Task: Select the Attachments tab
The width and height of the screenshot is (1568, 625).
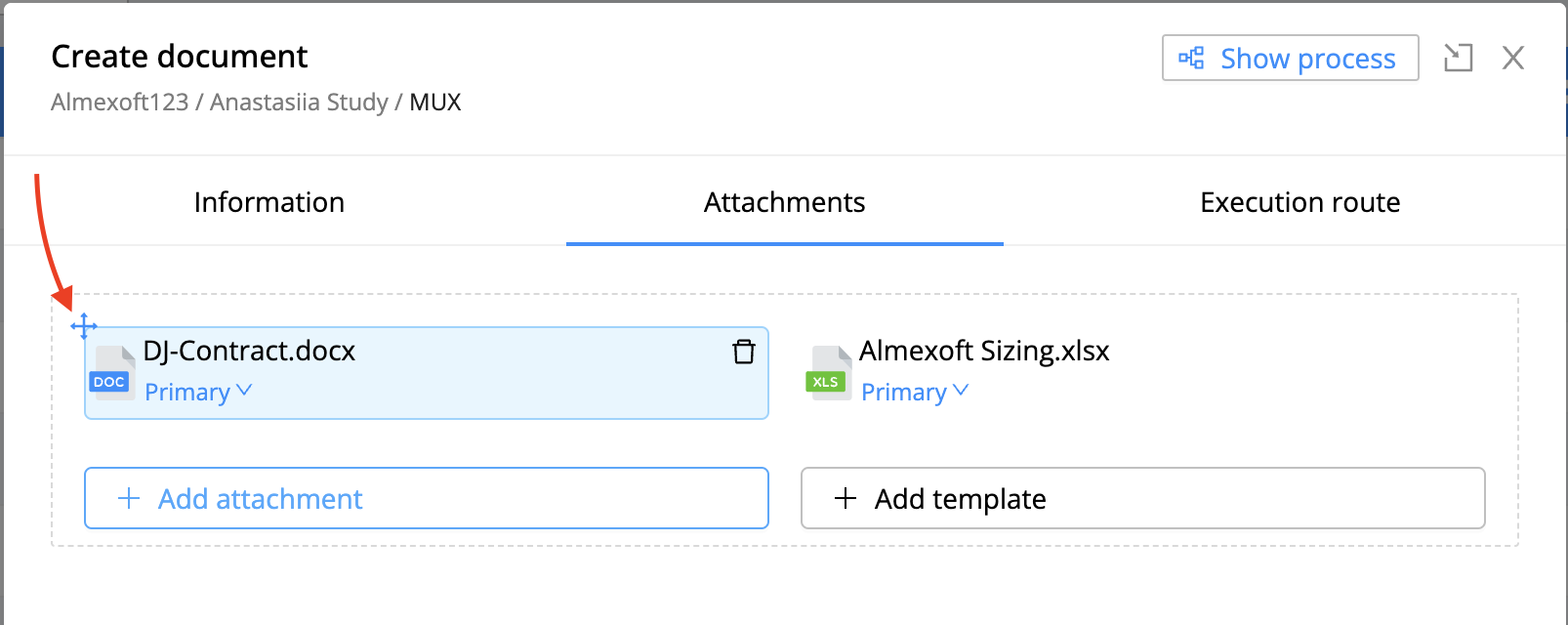Action: (785, 202)
